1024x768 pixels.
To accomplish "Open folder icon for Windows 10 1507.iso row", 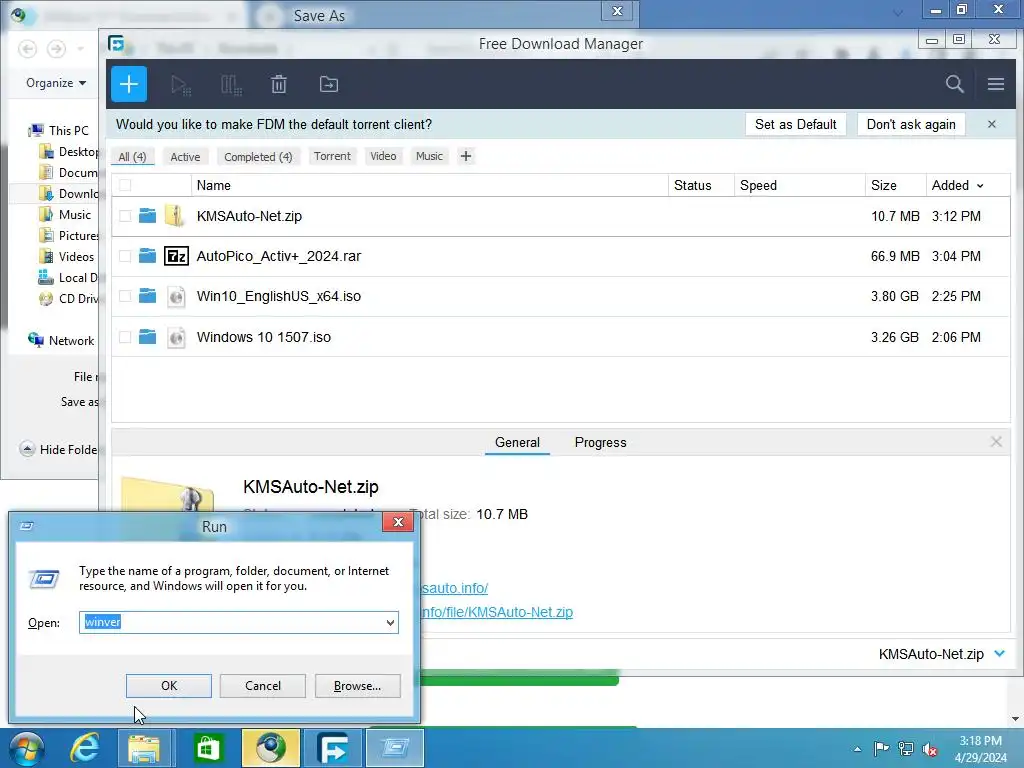I will coord(148,337).
